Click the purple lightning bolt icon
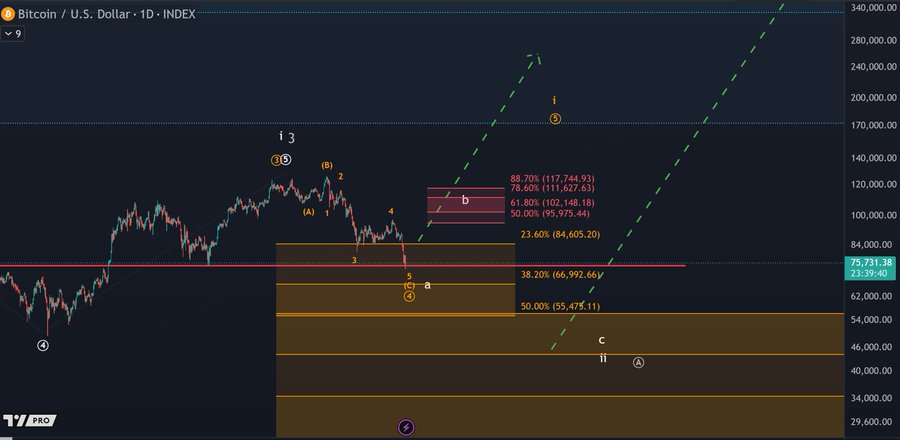 coord(406,427)
